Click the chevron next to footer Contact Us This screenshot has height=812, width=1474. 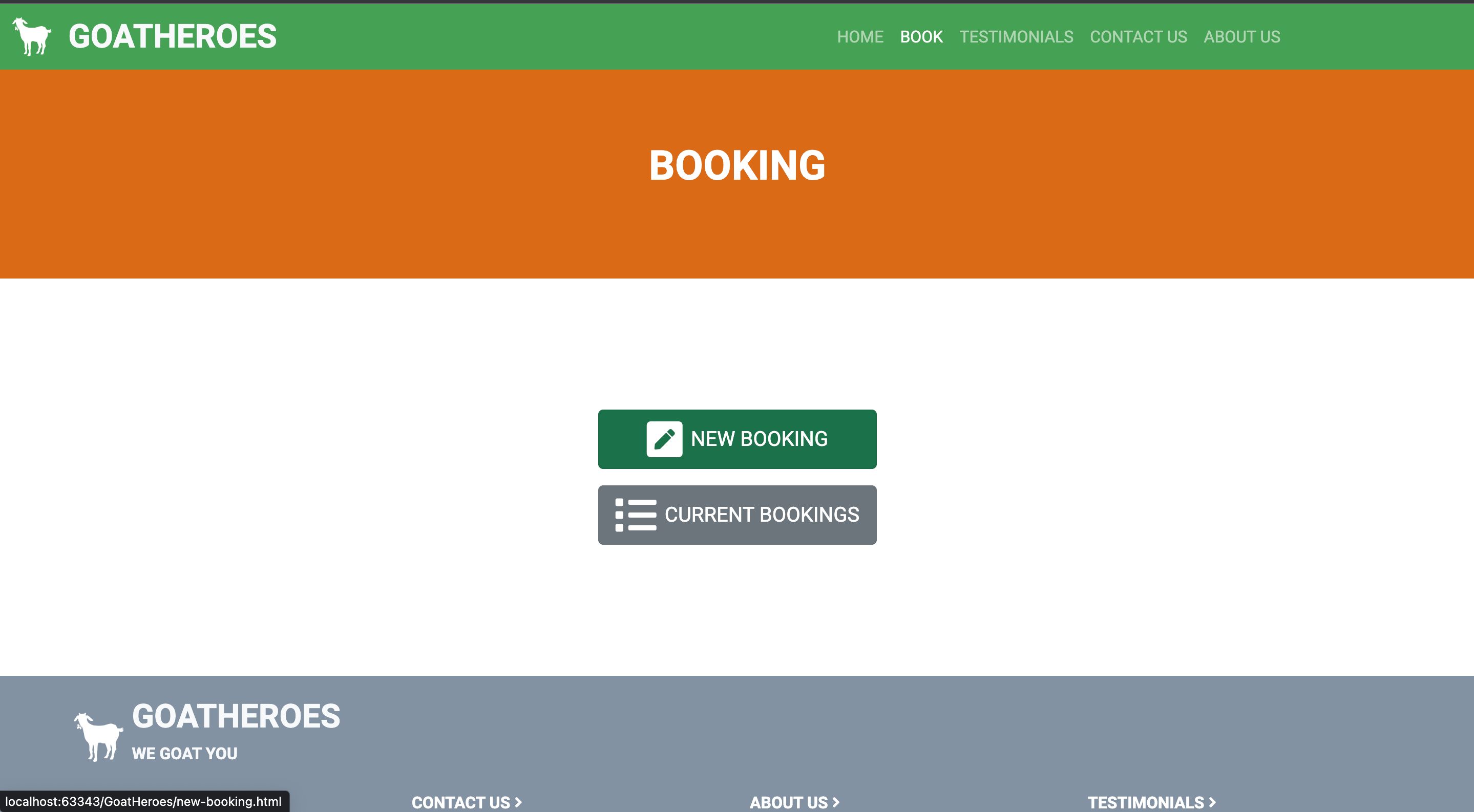(518, 802)
